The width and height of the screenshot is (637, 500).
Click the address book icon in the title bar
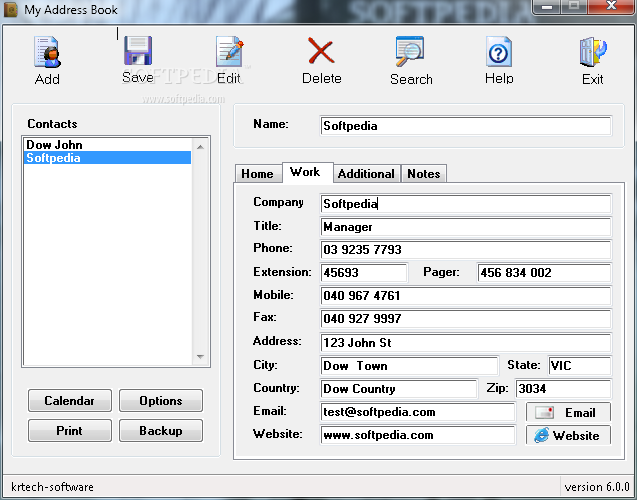tap(11, 9)
